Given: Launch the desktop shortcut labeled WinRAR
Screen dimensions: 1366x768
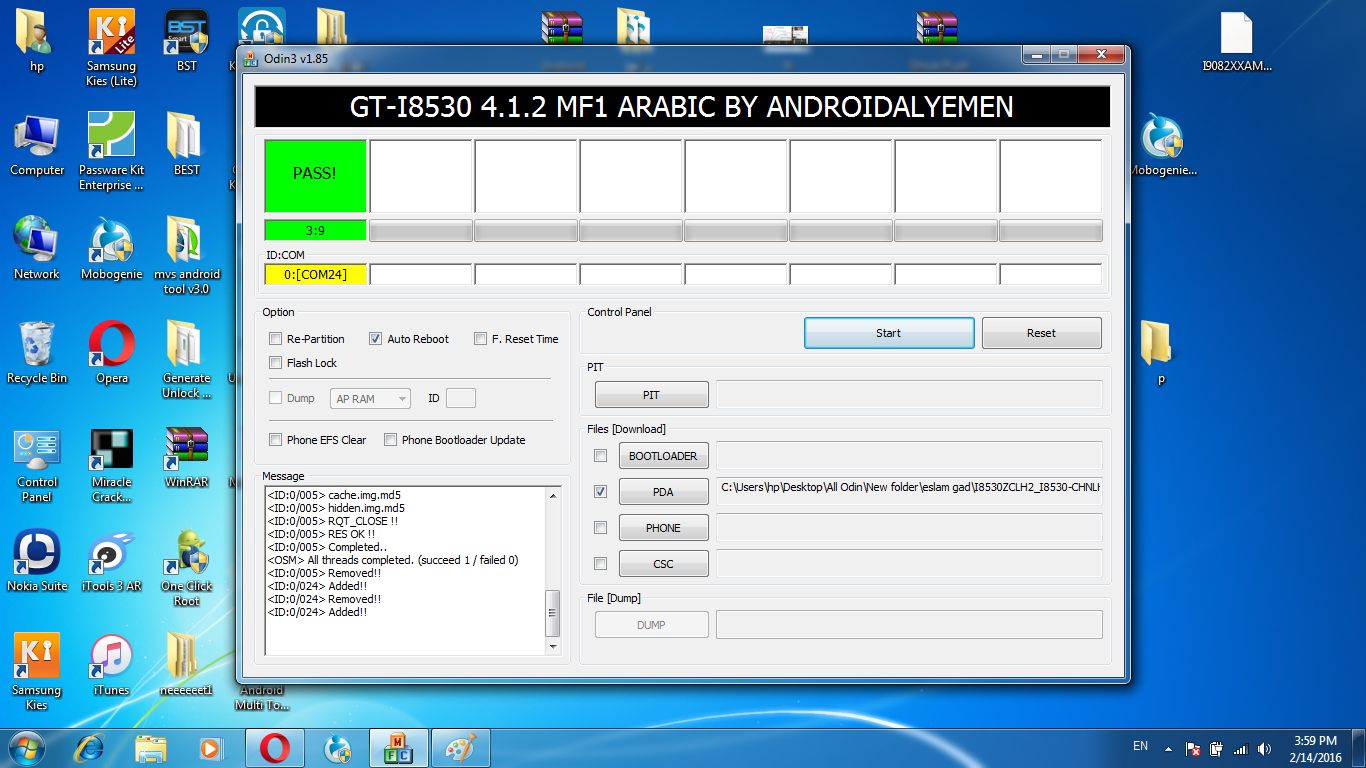Looking at the screenshot, I should tap(186, 457).
